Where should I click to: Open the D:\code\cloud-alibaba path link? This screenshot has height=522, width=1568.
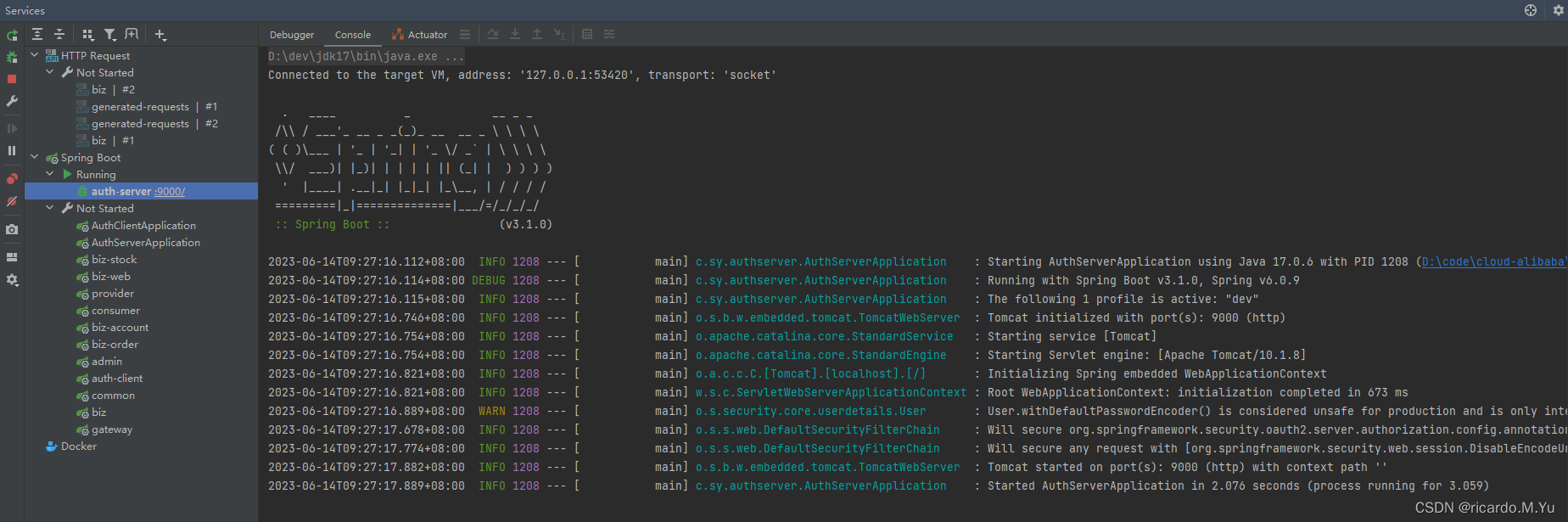(1494, 262)
